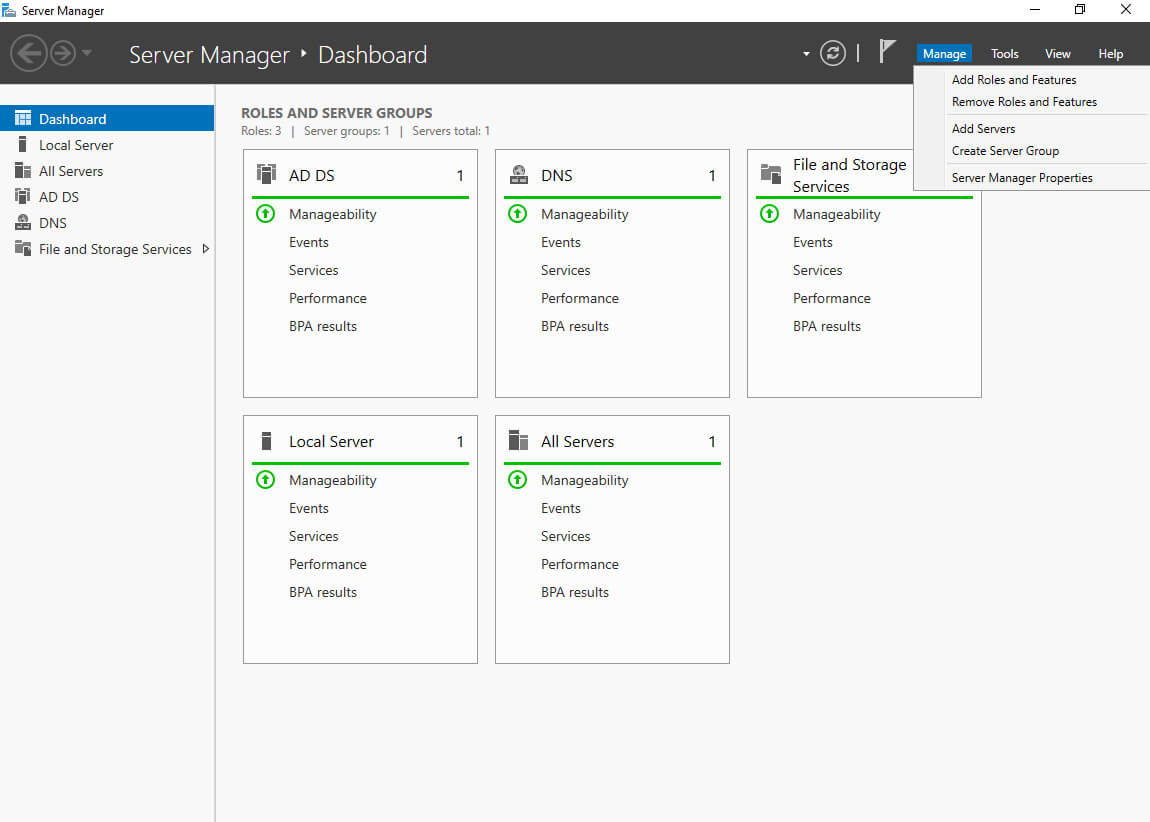Open the Tools menu

[1004, 54]
